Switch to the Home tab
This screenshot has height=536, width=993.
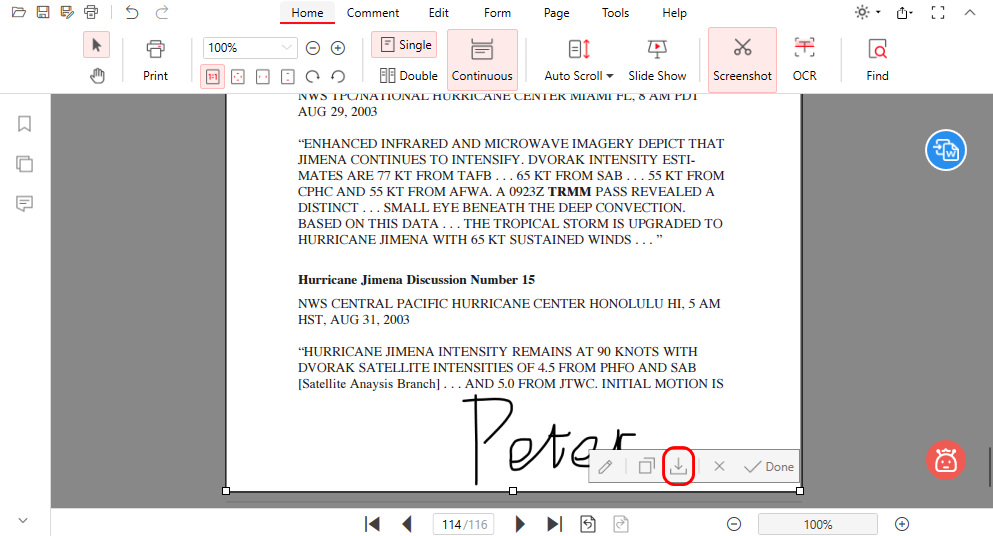(x=307, y=13)
